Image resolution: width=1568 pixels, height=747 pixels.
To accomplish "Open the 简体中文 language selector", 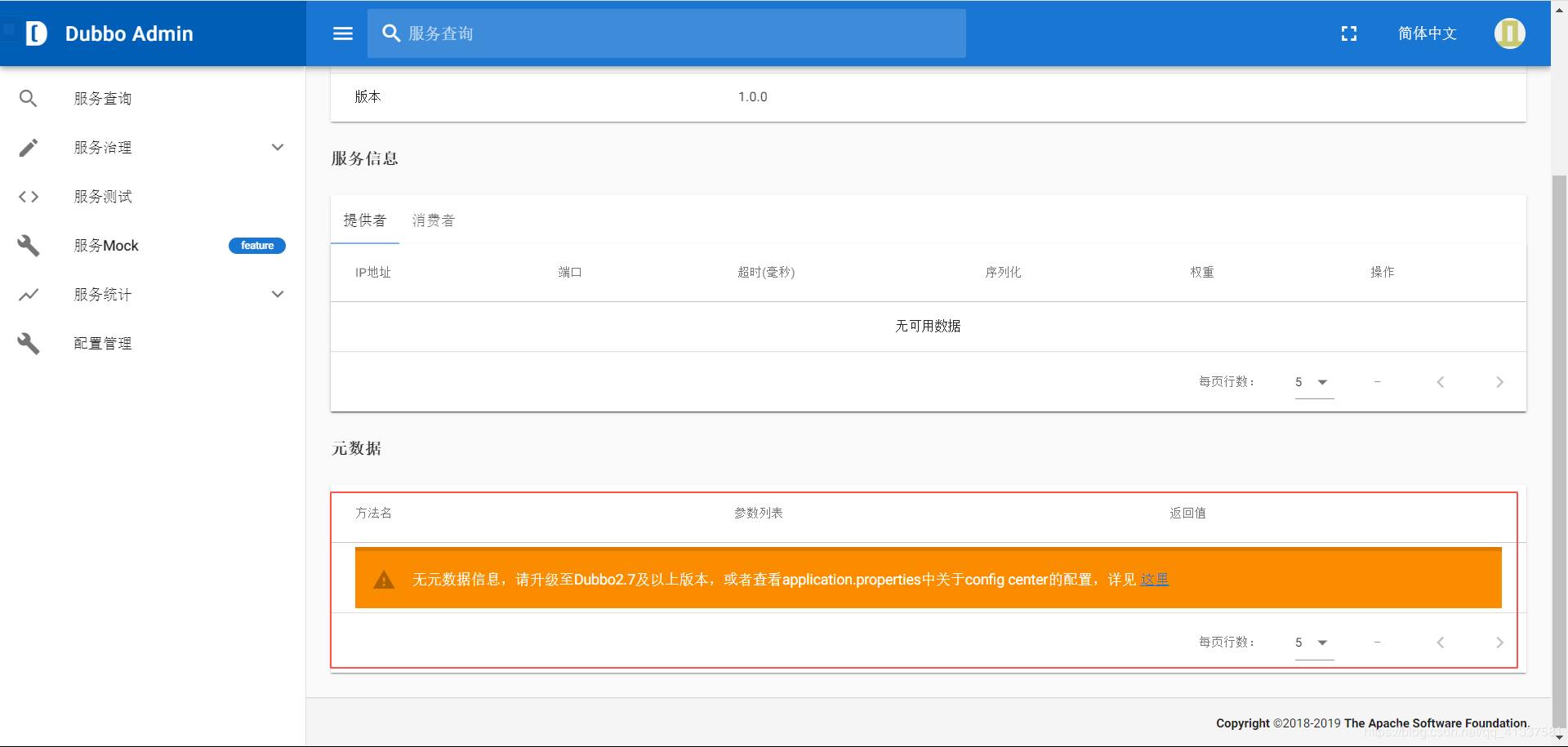I will click(x=1427, y=33).
